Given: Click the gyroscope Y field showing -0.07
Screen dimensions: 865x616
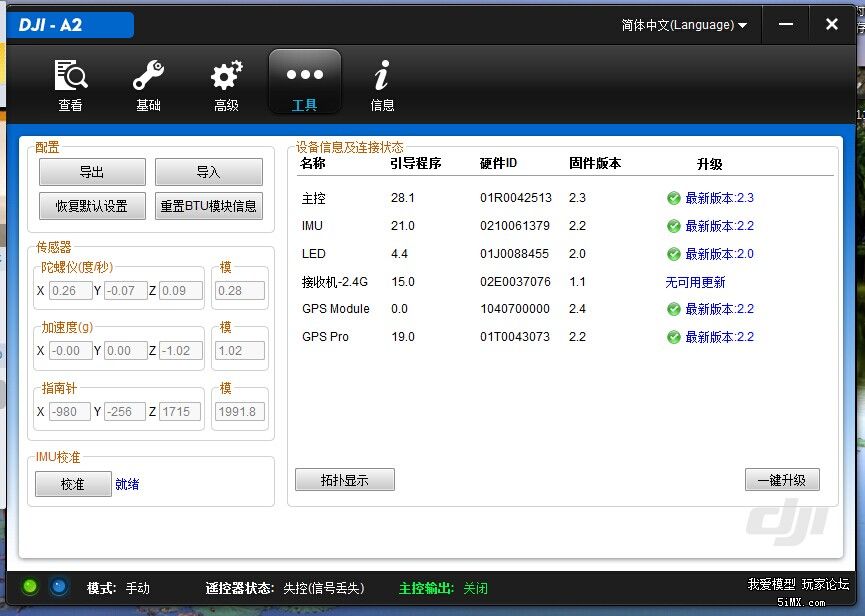Looking at the screenshot, I should (126, 291).
